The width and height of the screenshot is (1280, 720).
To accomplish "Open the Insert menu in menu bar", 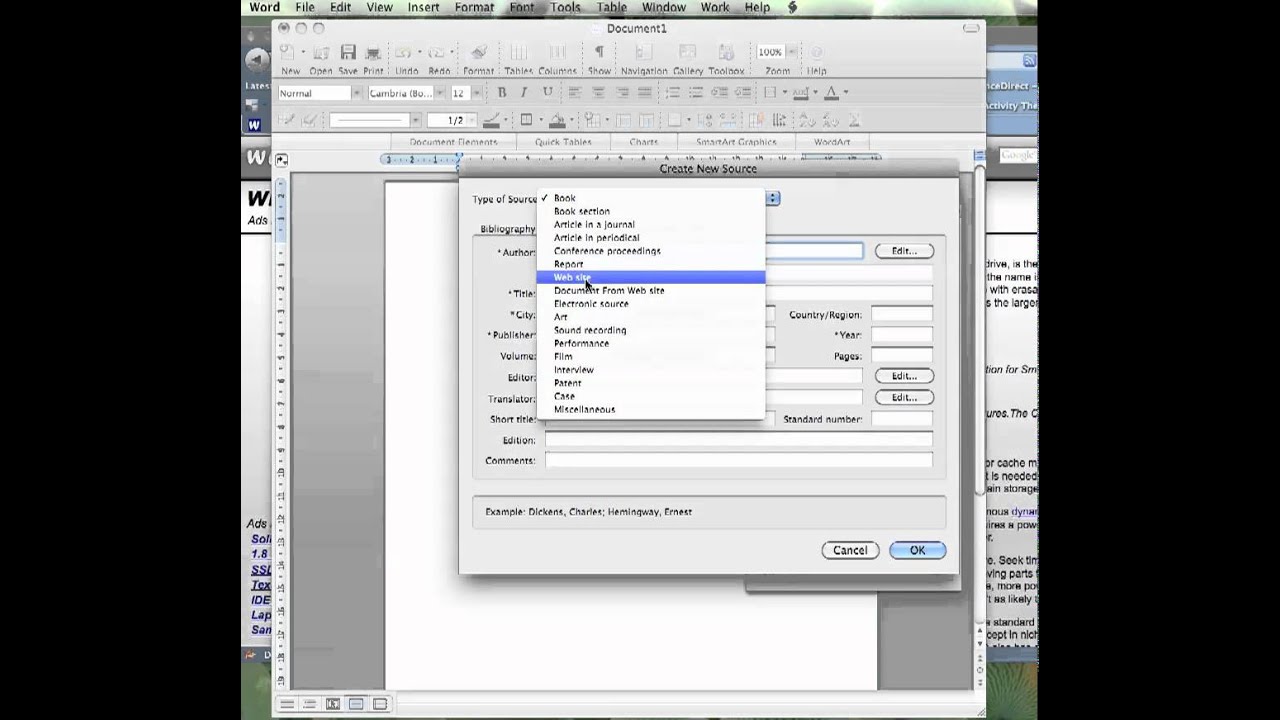I will (x=423, y=7).
